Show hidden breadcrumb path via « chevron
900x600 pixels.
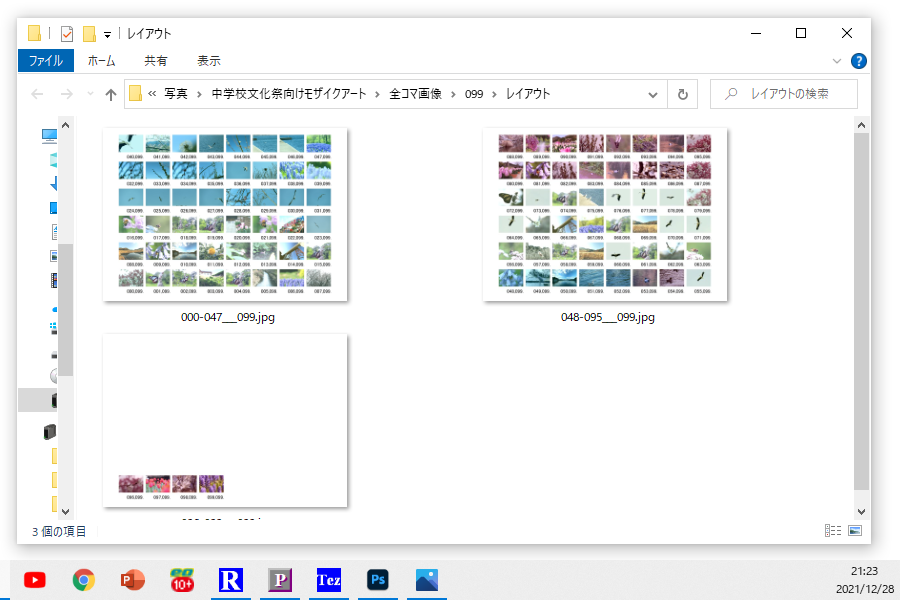tap(152, 94)
